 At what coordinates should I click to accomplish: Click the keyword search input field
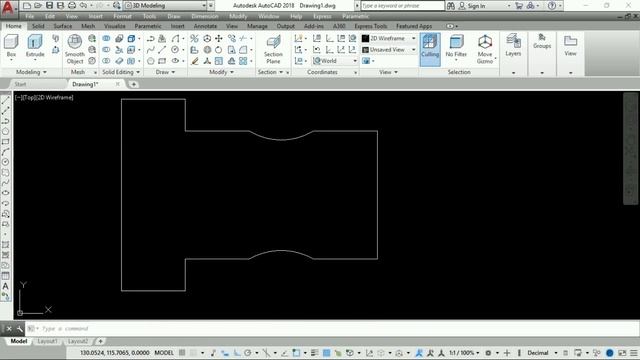point(402,6)
